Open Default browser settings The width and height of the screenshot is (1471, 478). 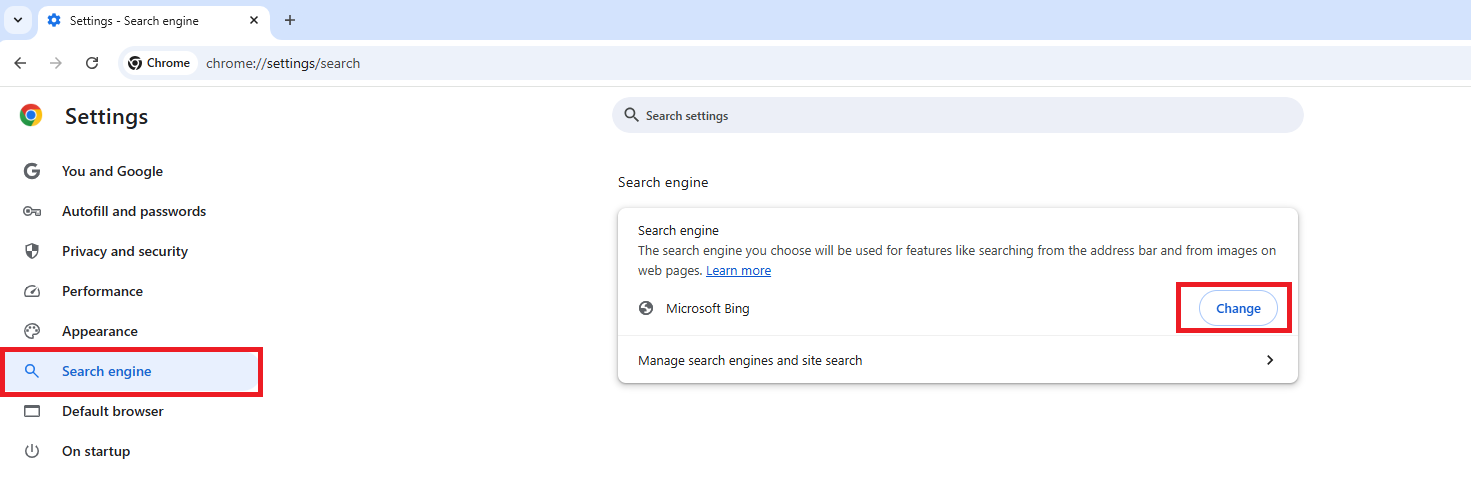click(112, 411)
